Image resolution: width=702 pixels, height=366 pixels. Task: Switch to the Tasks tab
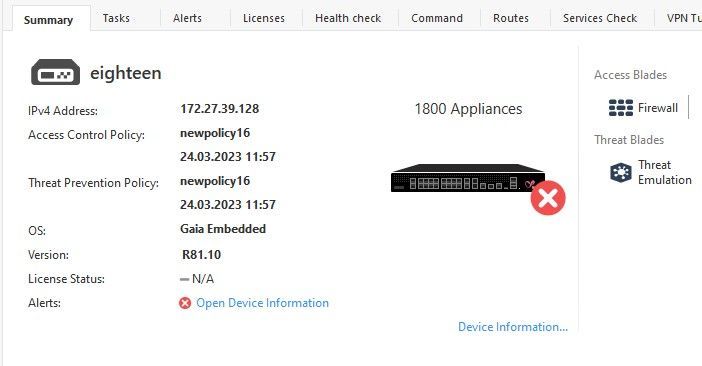[x=116, y=18]
